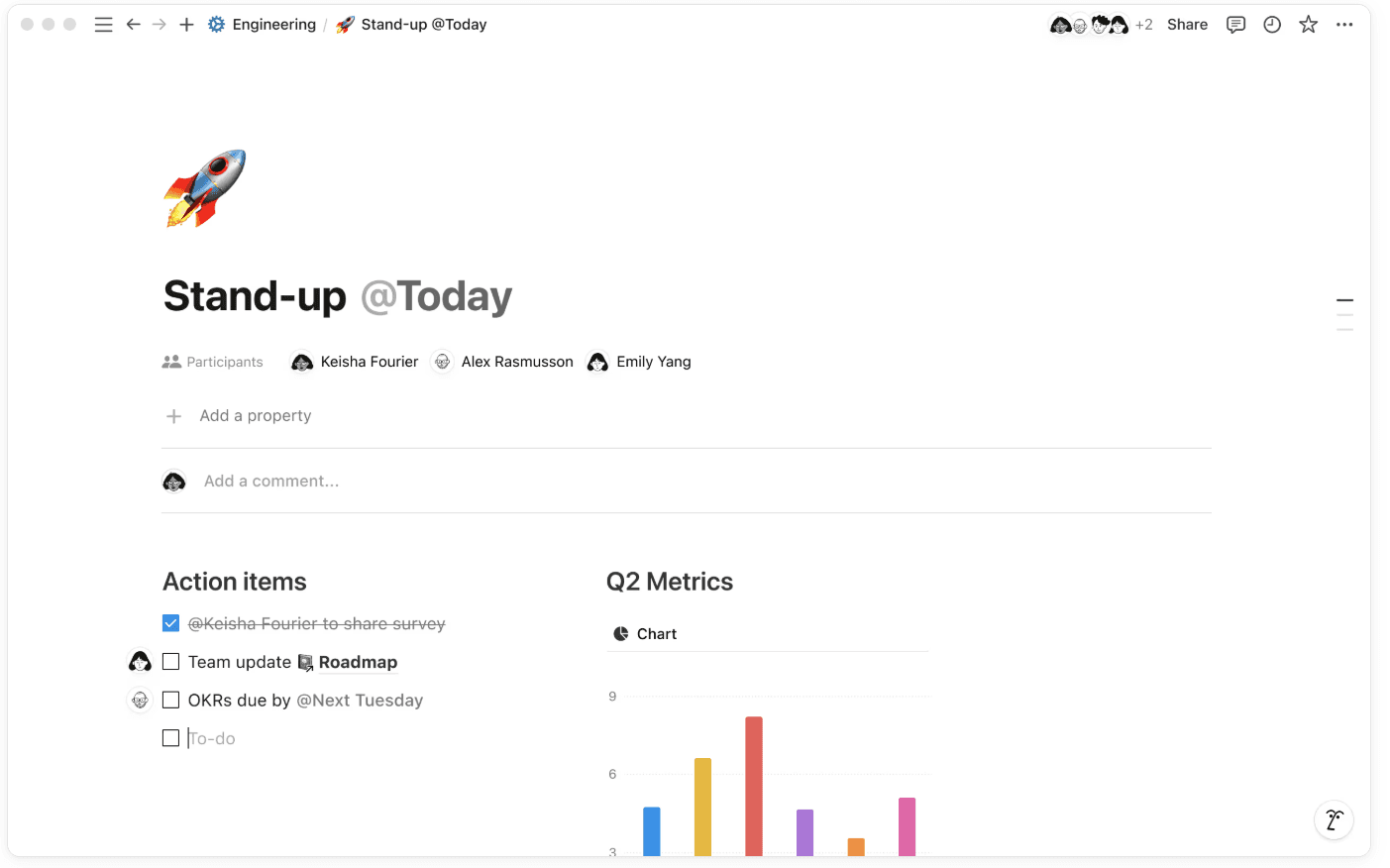Click the orange chart bar
The image size is (1390, 868).
coord(856,847)
